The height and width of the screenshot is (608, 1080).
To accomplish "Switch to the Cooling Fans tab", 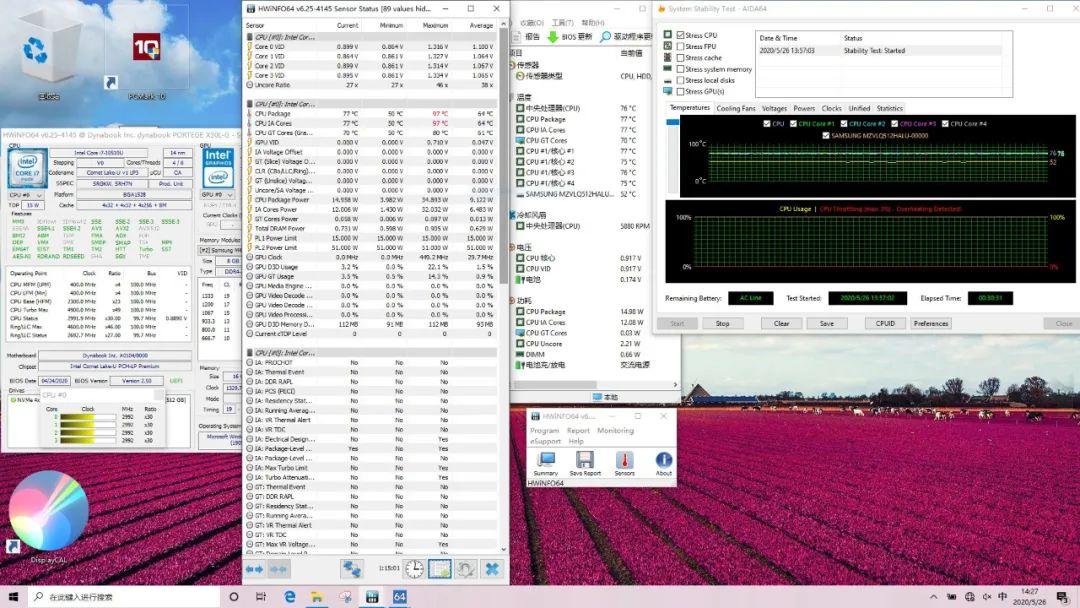I will pos(736,108).
